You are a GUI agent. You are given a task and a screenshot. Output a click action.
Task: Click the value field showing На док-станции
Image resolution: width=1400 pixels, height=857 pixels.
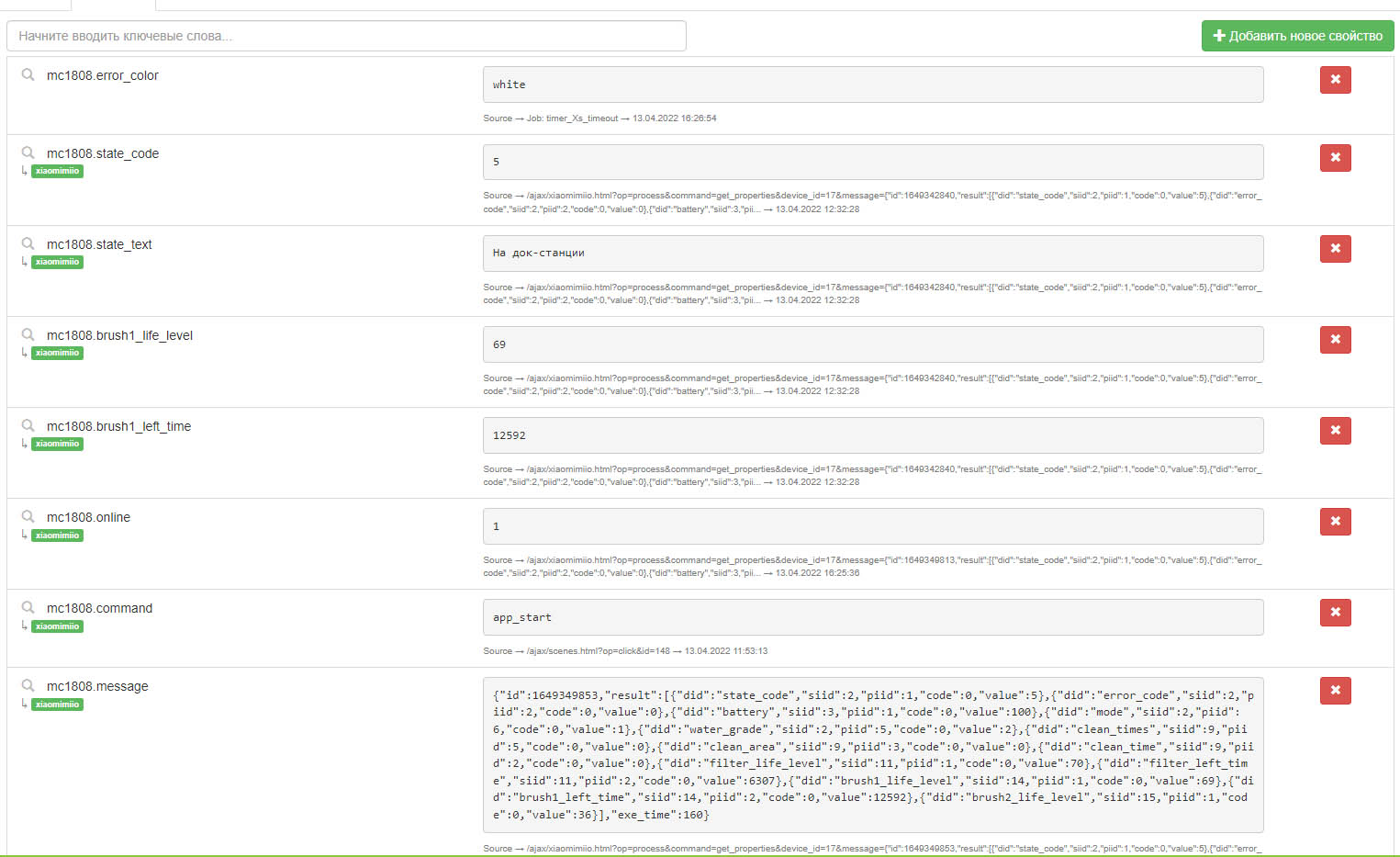[873, 253]
